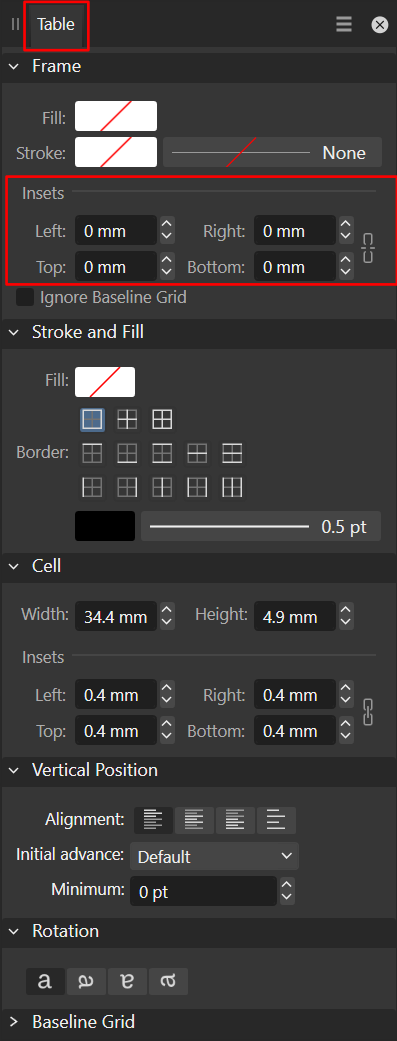This screenshot has height=1041, width=397.
Task: Select the justified vertical alignment option
Action: (276, 820)
